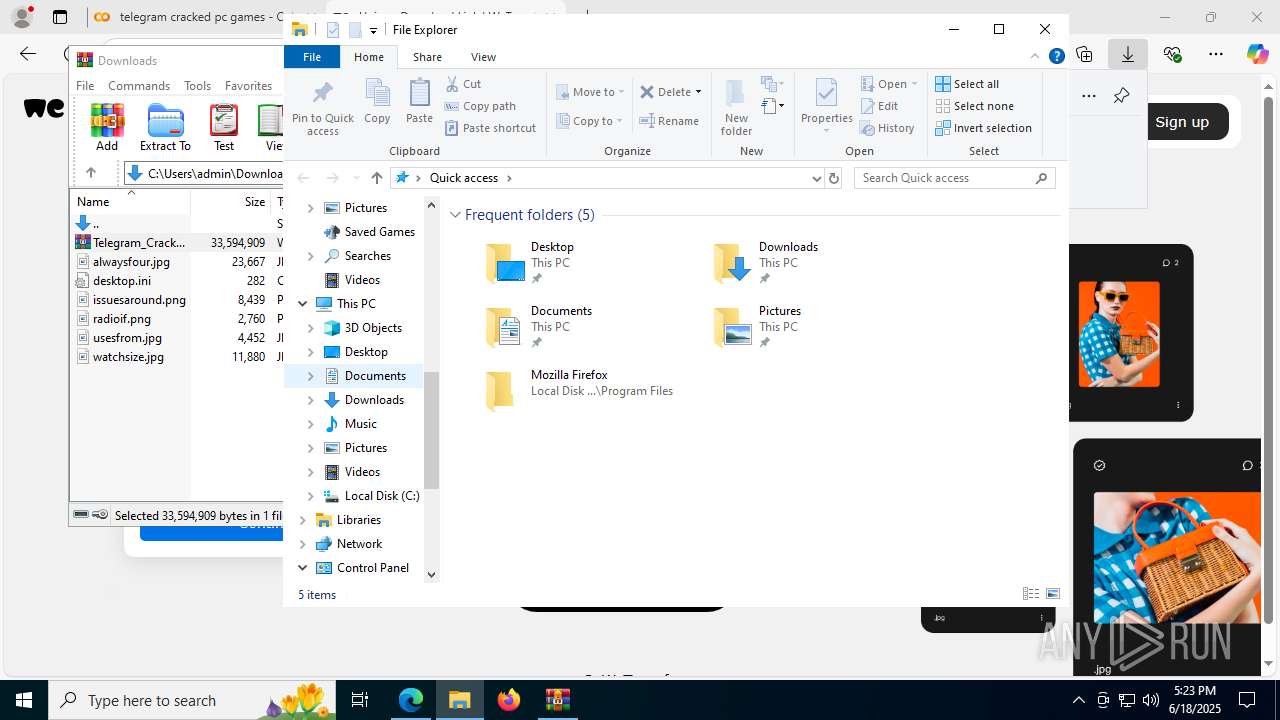Expand Local Disk (C:) node
The width and height of the screenshot is (1280, 720).
pyautogui.click(x=310, y=496)
